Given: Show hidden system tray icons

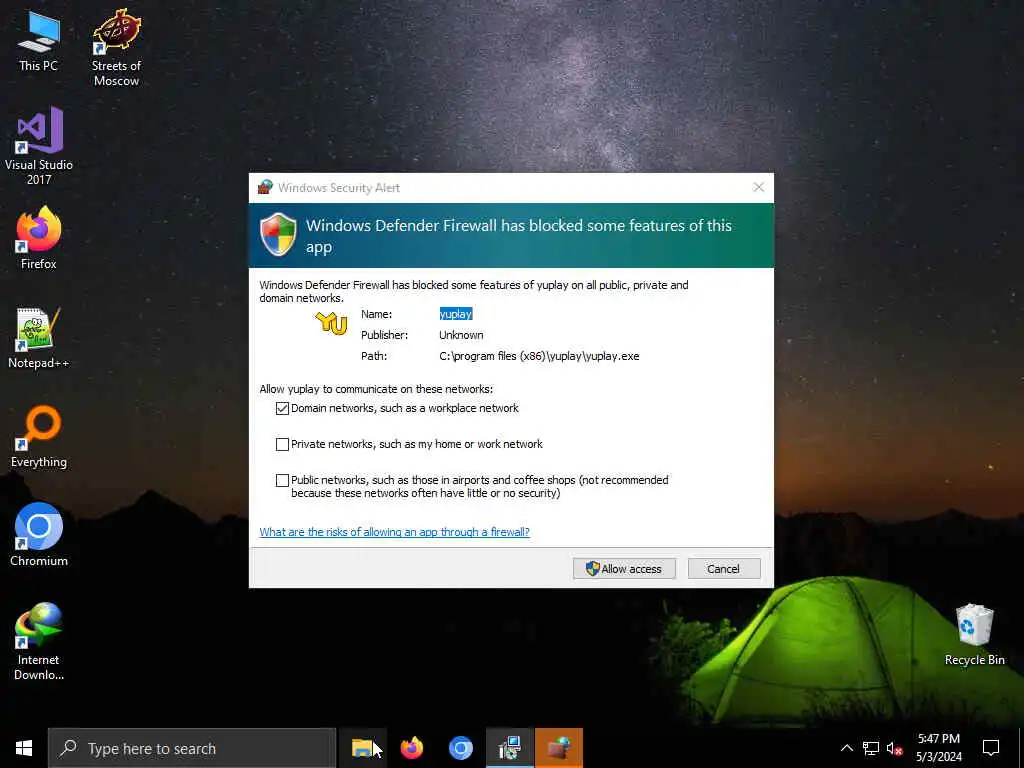Looking at the screenshot, I should [x=846, y=748].
